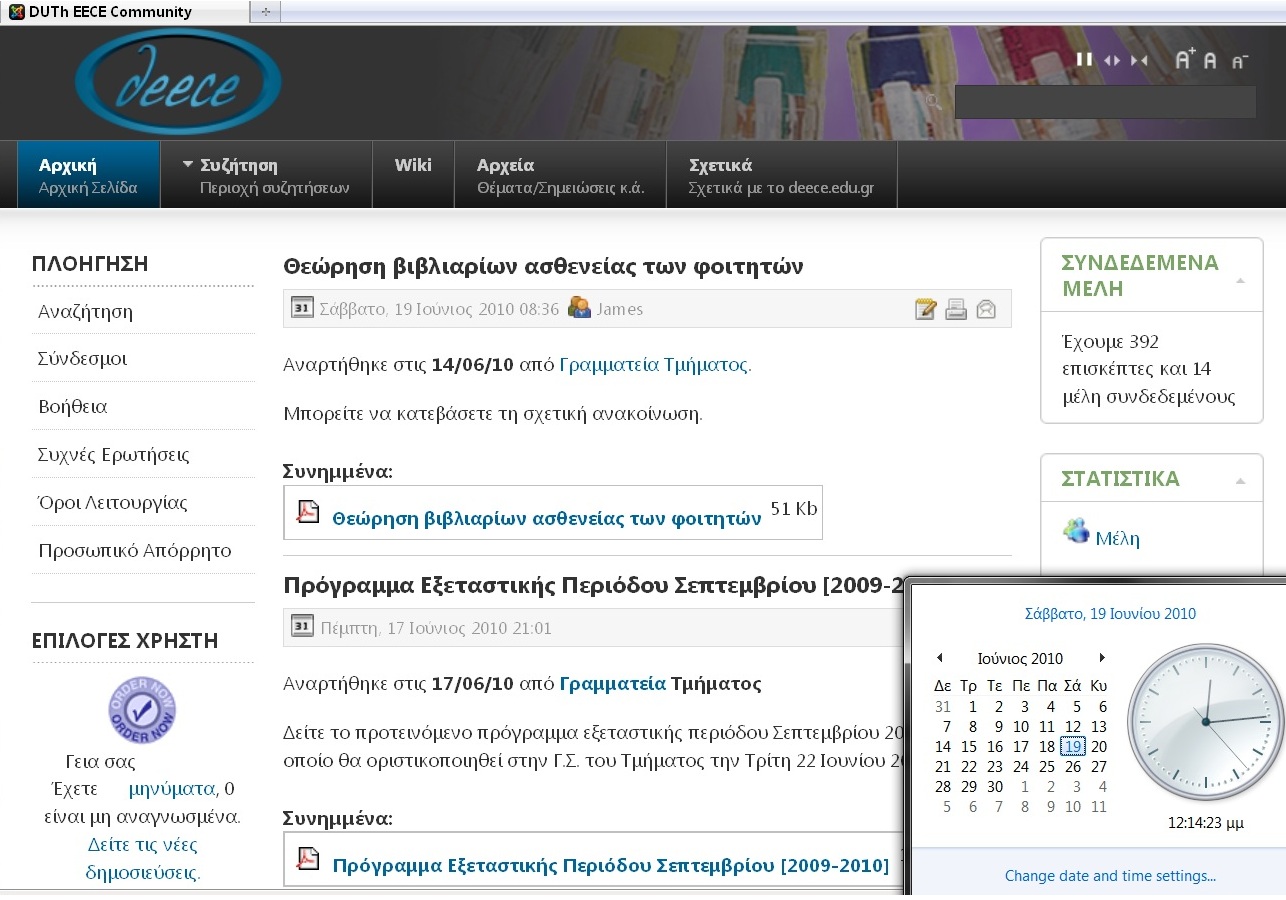
Task: Click Change date and time settings
Action: click(1110, 876)
